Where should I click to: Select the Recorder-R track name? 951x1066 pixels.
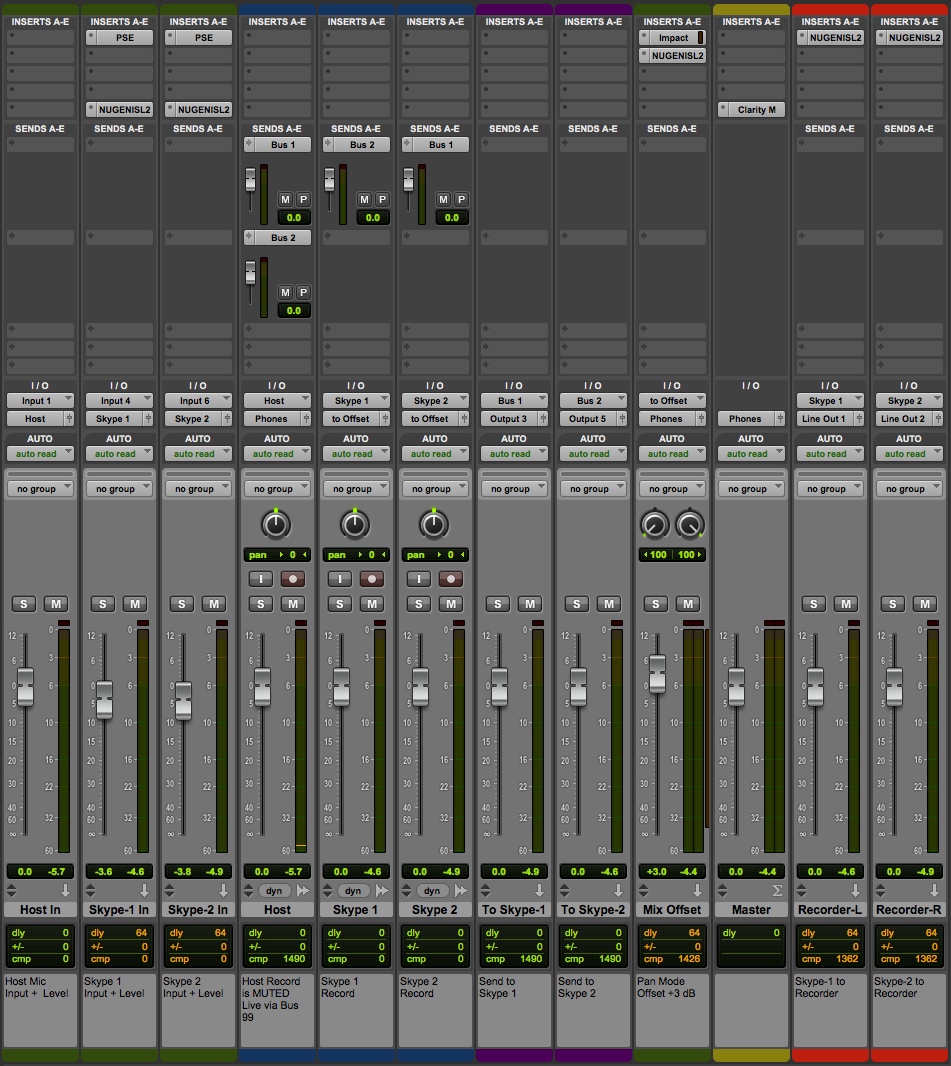pos(909,910)
